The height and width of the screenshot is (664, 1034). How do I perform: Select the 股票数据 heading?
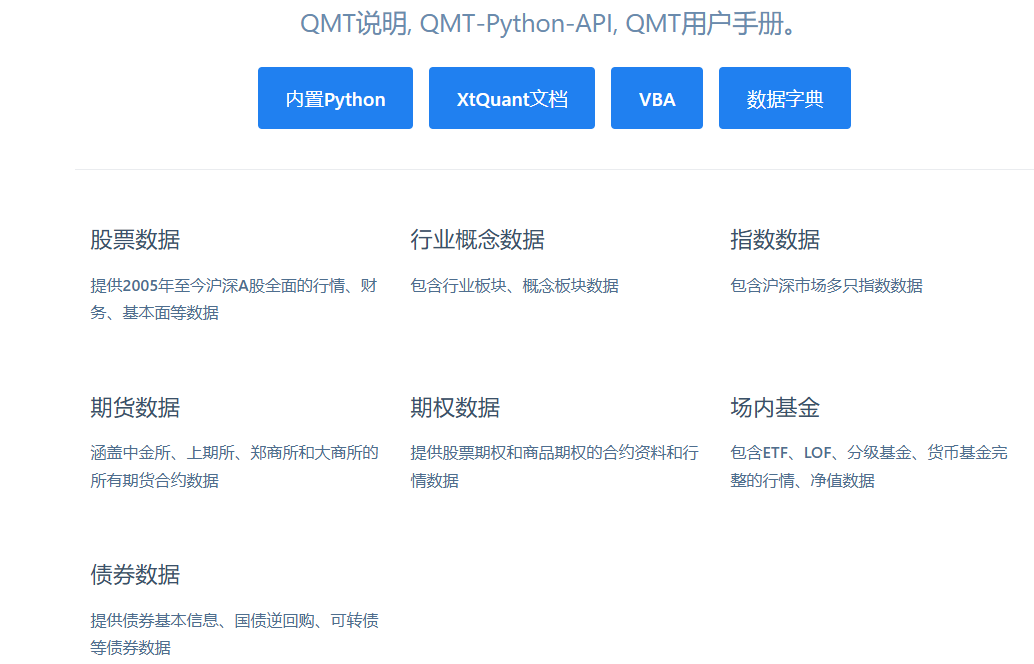135,240
